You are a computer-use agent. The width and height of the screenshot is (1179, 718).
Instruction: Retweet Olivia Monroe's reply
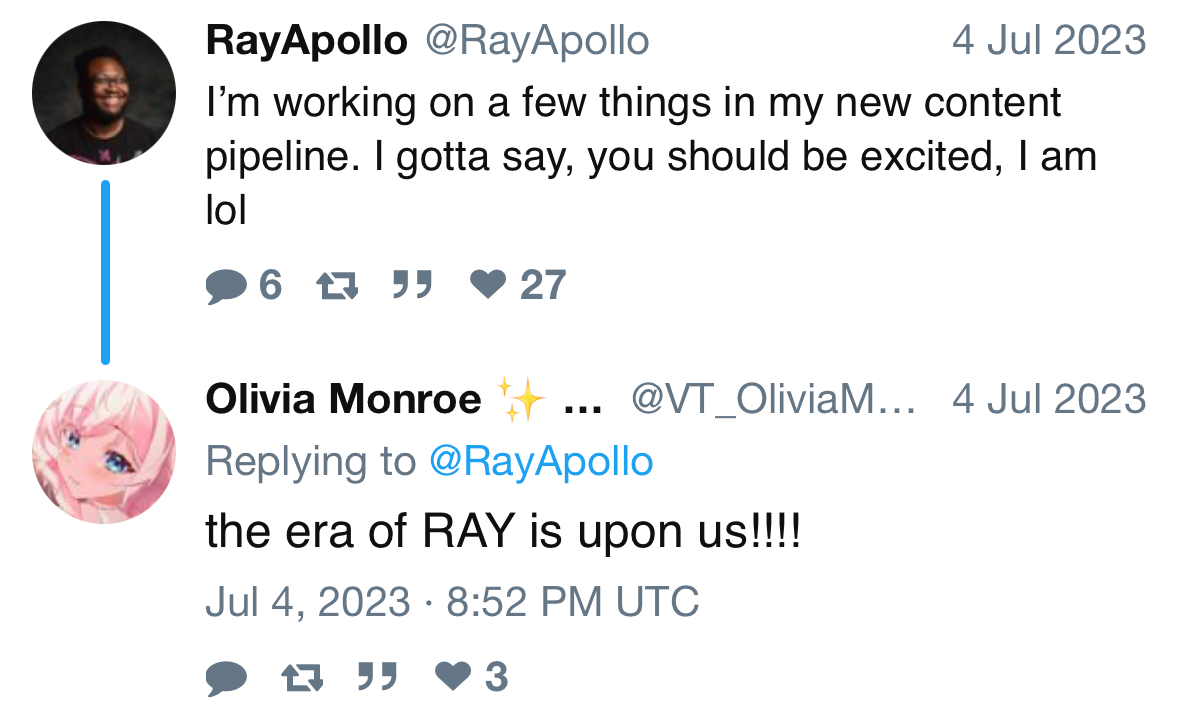coord(302,678)
